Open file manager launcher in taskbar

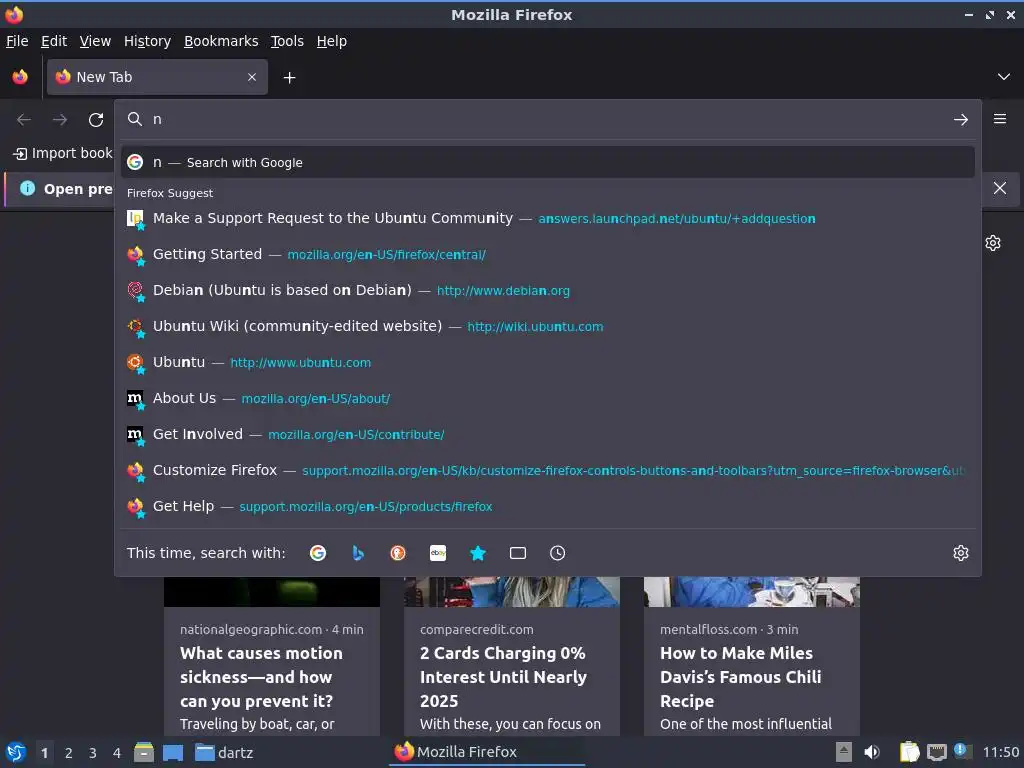[144, 752]
